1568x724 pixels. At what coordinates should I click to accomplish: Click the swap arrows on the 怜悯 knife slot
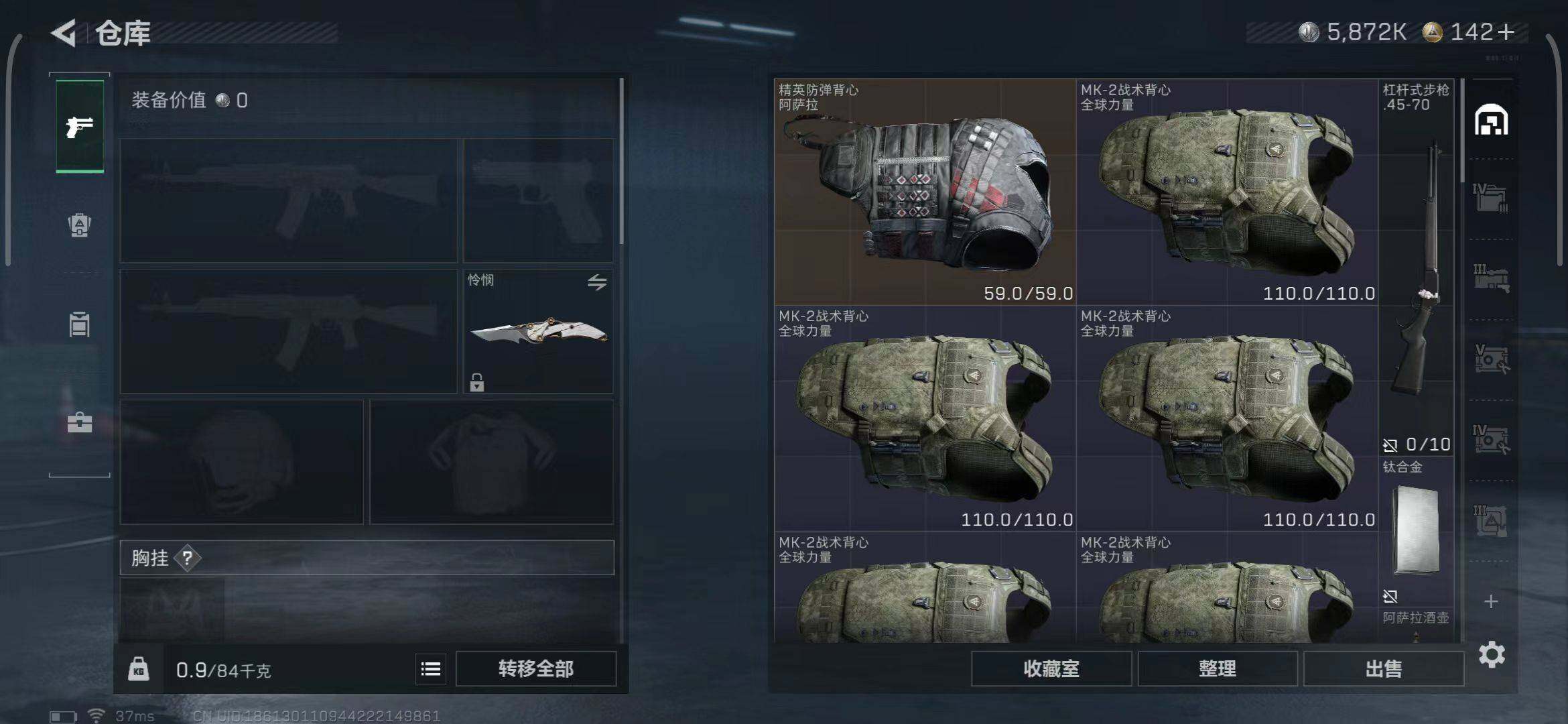597,282
